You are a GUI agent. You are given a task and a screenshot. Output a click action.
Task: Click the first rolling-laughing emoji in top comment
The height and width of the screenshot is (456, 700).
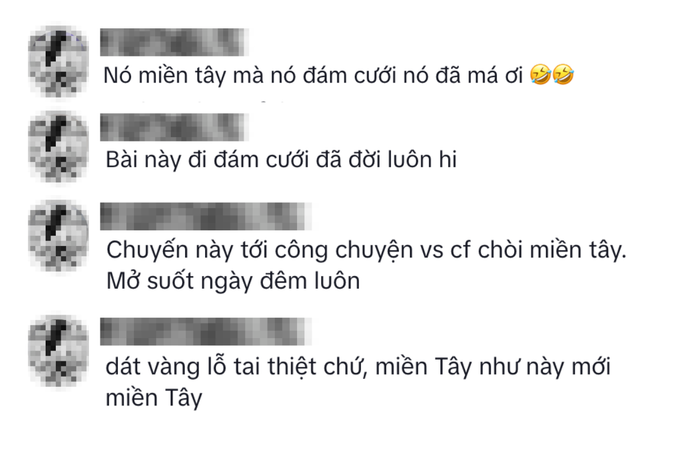pos(540,75)
